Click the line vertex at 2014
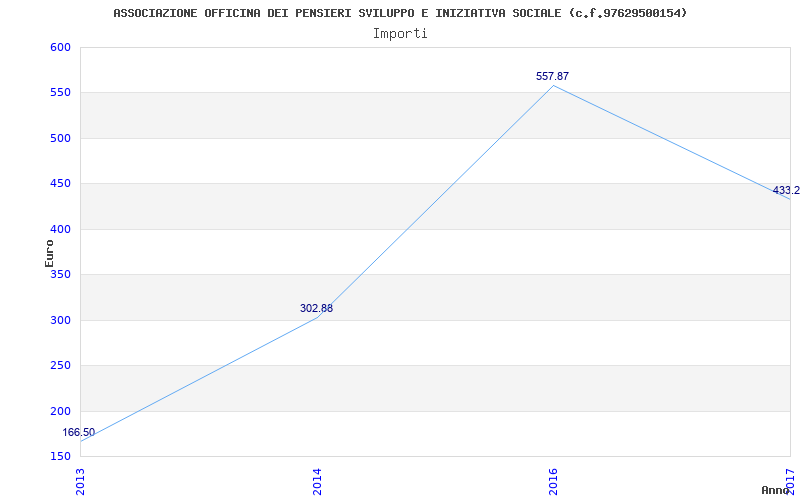This screenshot has height=500, width=800. click(317, 317)
